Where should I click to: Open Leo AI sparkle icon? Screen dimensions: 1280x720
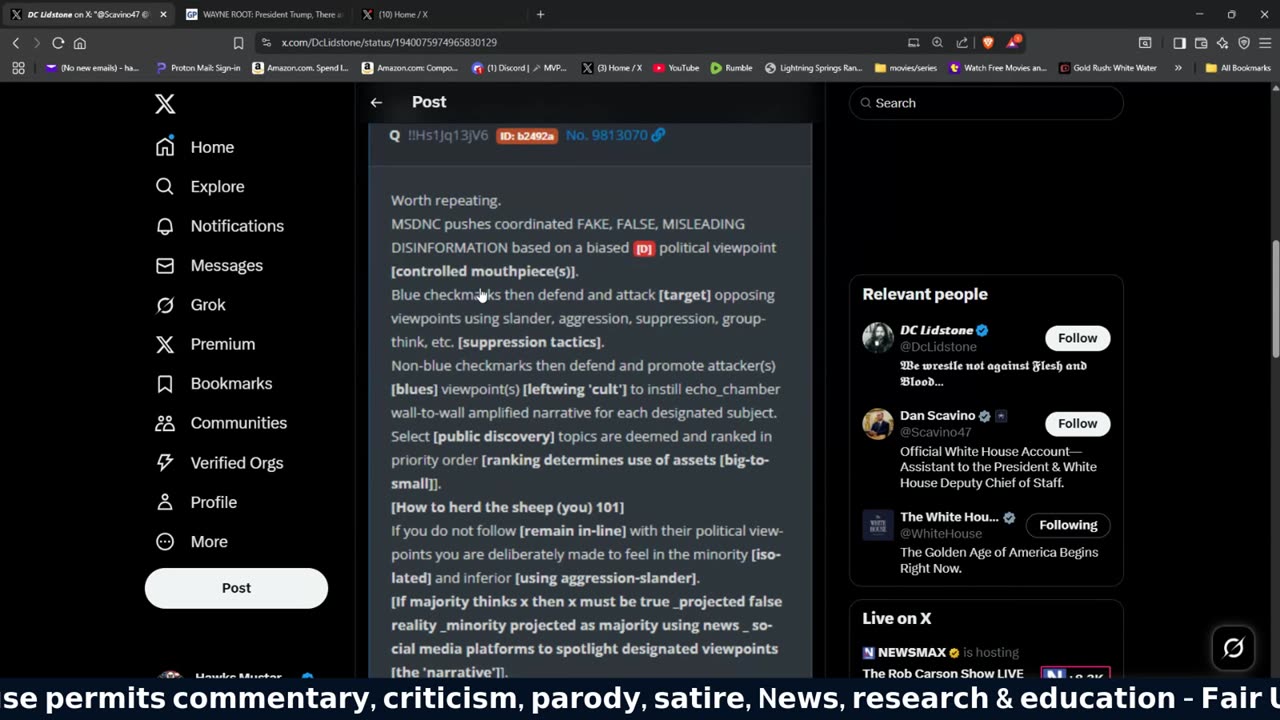pos(1222,43)
